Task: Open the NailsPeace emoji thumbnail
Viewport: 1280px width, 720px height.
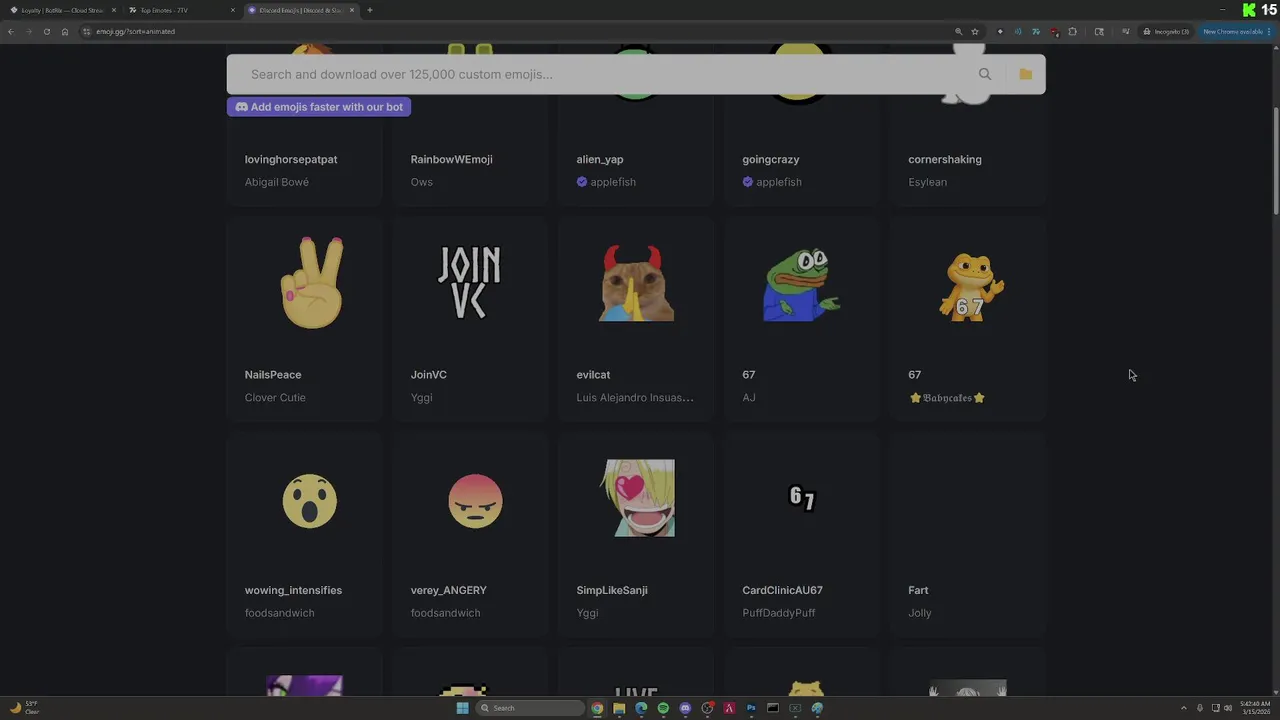Action: [313, 283]
